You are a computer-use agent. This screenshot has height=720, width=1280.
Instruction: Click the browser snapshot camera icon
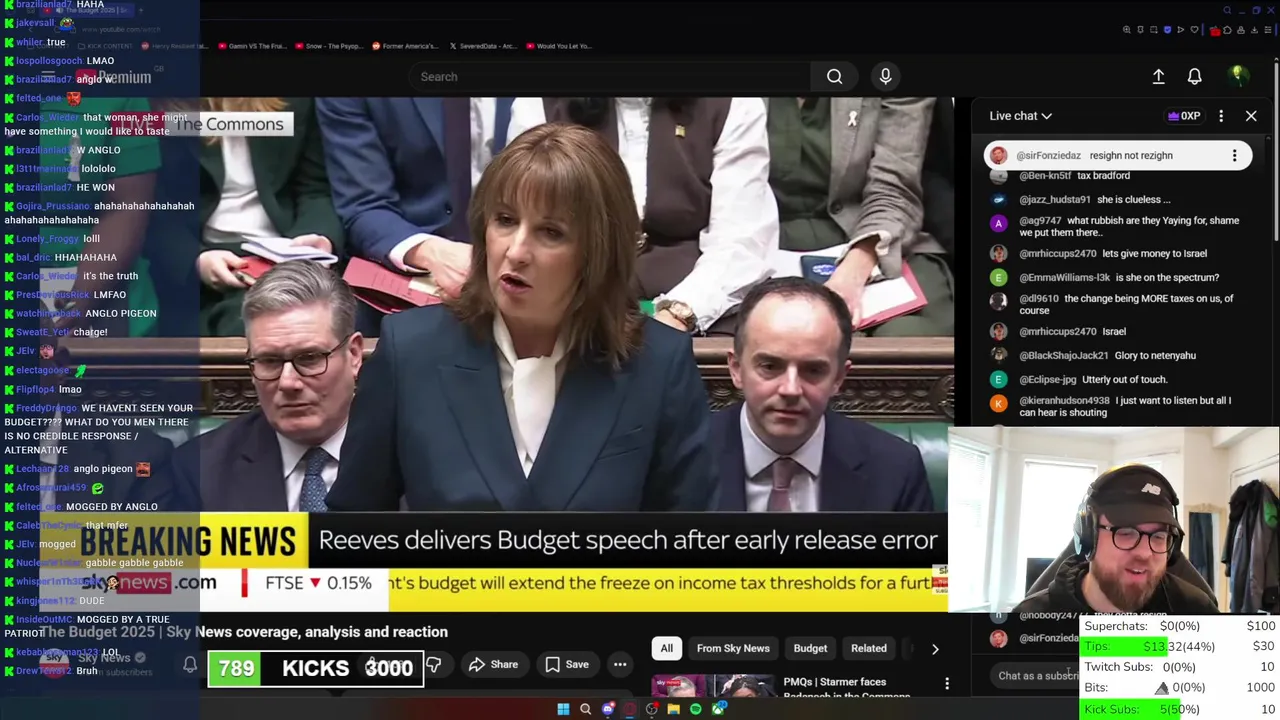1154,30
